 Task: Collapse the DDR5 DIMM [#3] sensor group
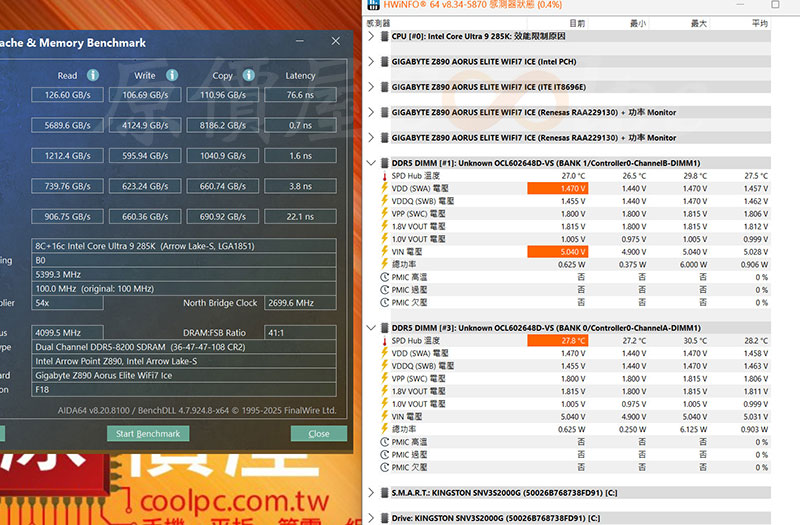pyautogui.click(x=372, y=328)
